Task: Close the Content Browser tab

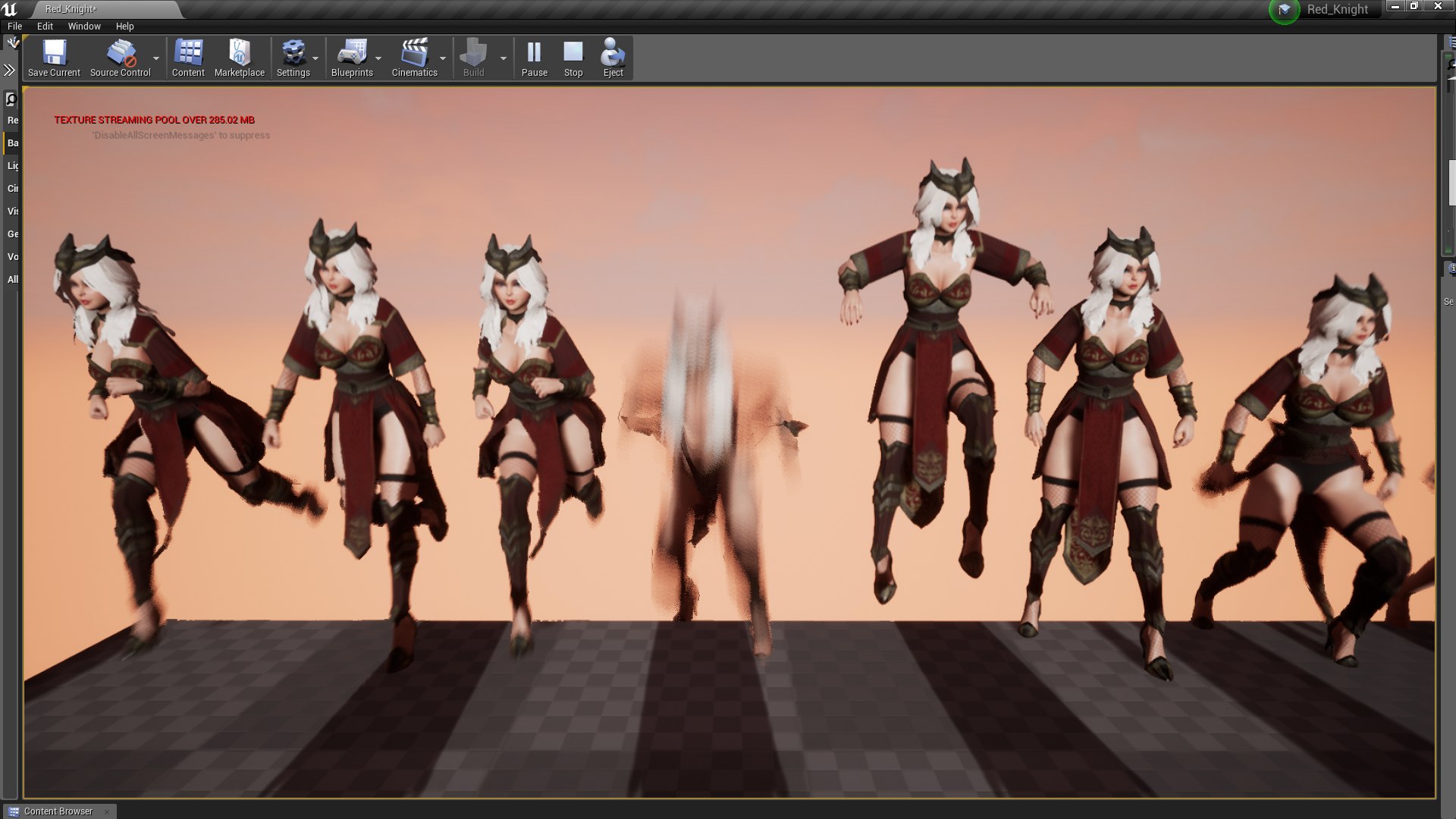Action: tap(107, 811)
